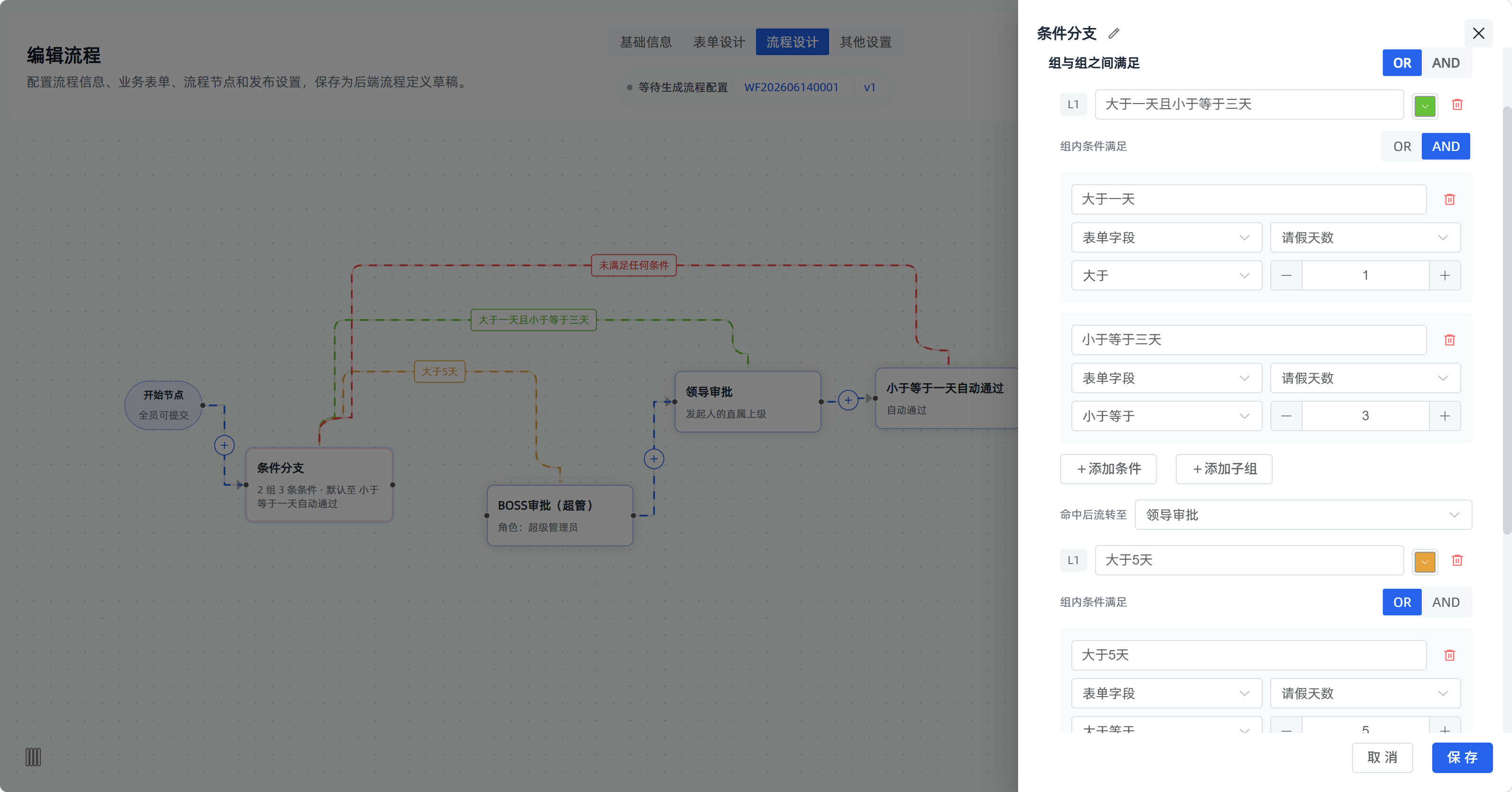
Task: Open 请假天数 dropdown for 小于等于三天 condition
Action: [x=1365, y=377]
